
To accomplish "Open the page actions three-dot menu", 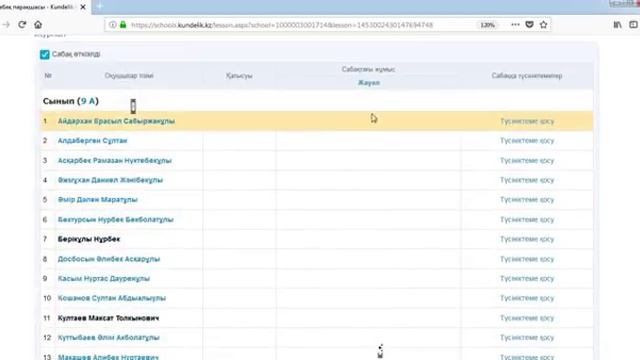I will [x=516, y=24].
